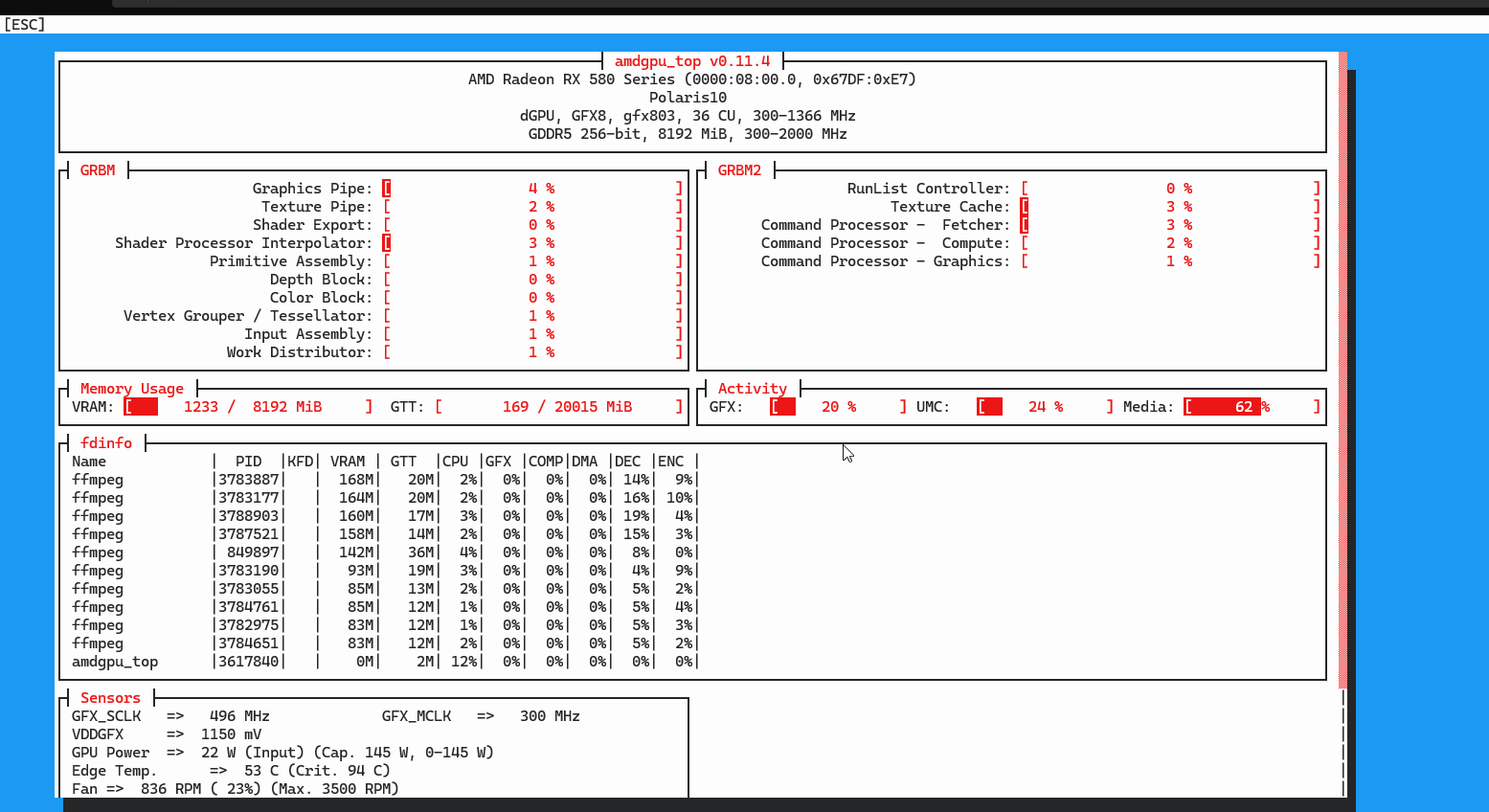Select the ffmpeg process with PID 3782975
This screenshot has width=1489, height=812.
click(385, 625)
